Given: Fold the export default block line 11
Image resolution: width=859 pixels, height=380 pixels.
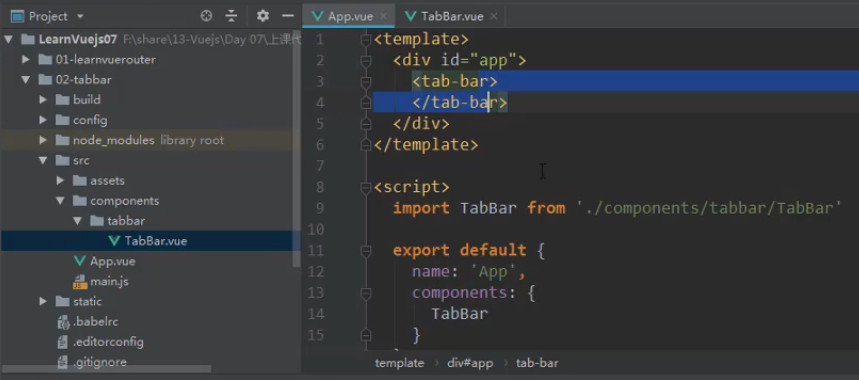Looking at the screenshot, I should point(366,251).
